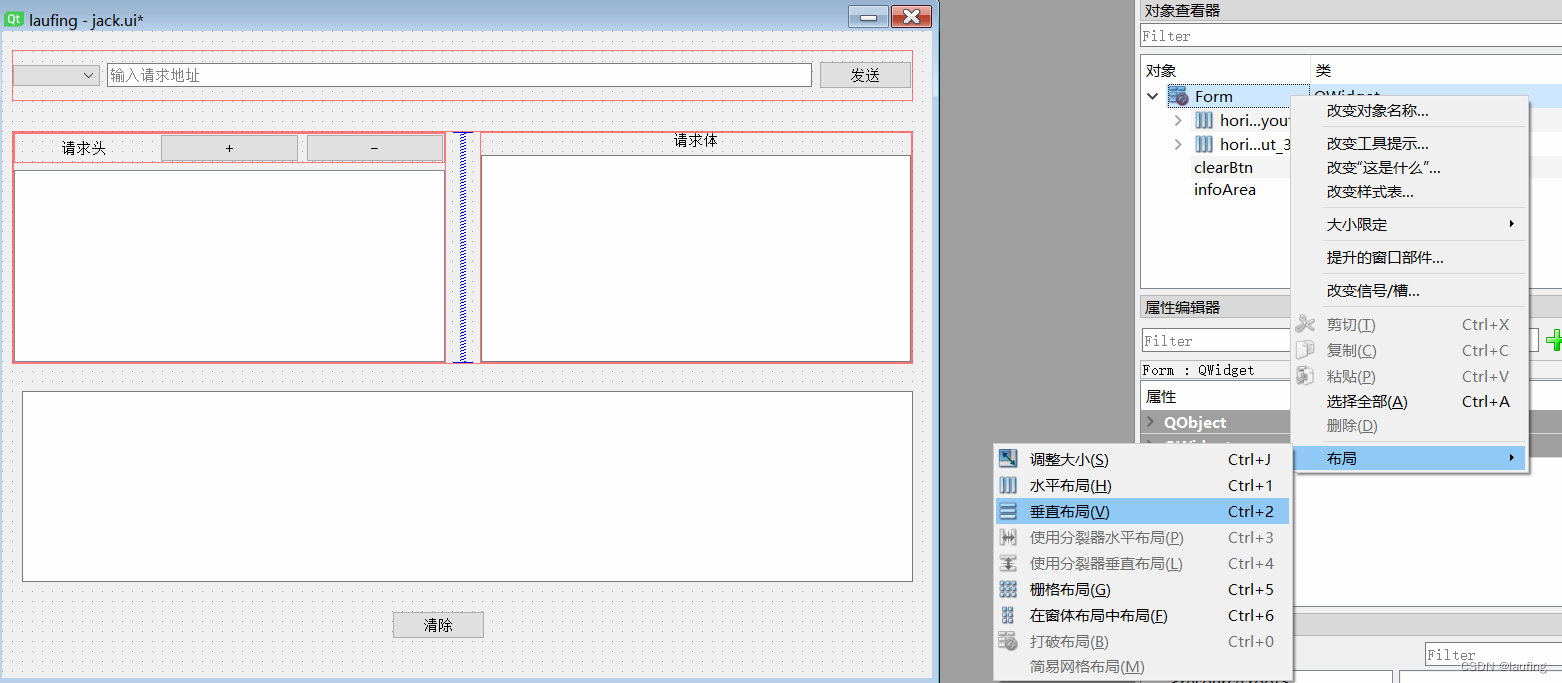Click the scissors icon beside 剪切
1562x683 pixels.
pyautogui.click(x=1304, y=324)
